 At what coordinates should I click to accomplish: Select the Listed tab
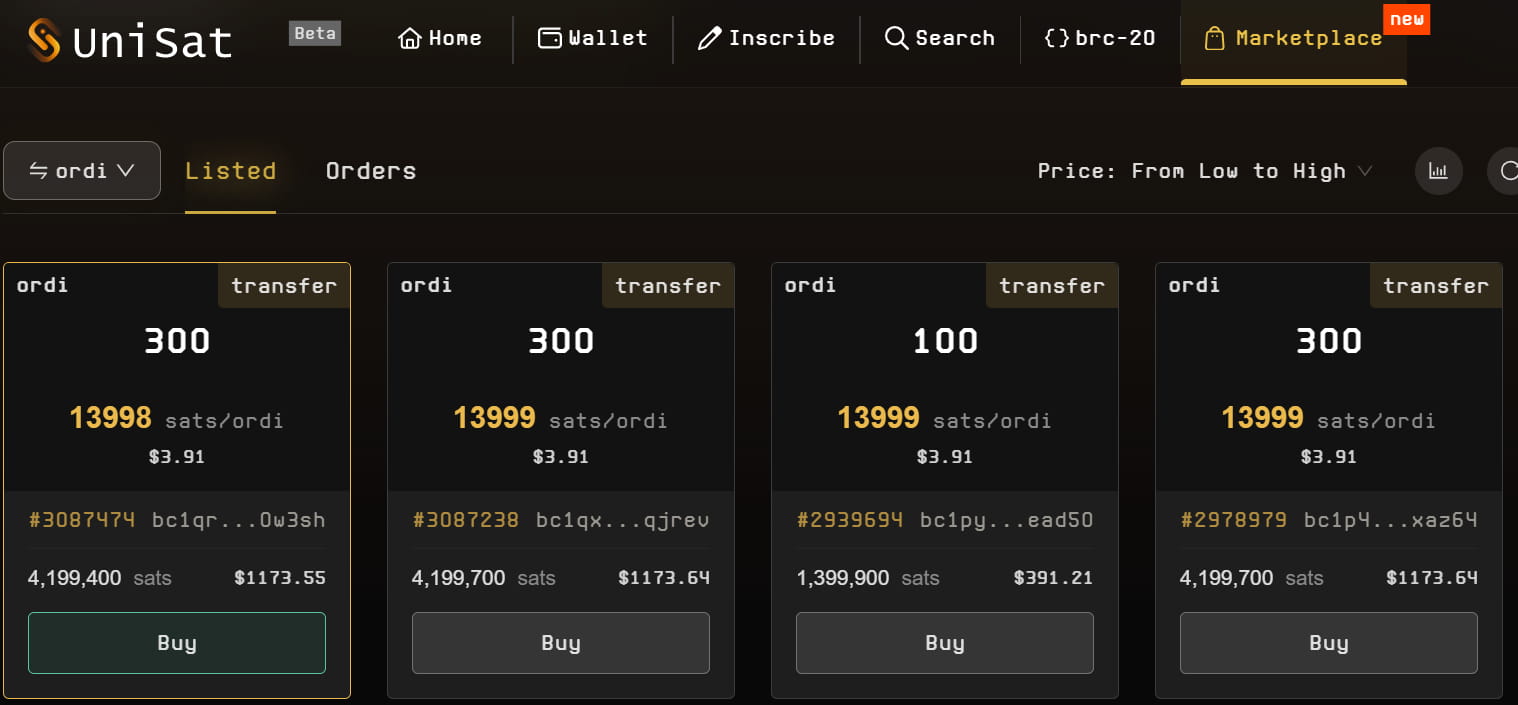[230, 171]
